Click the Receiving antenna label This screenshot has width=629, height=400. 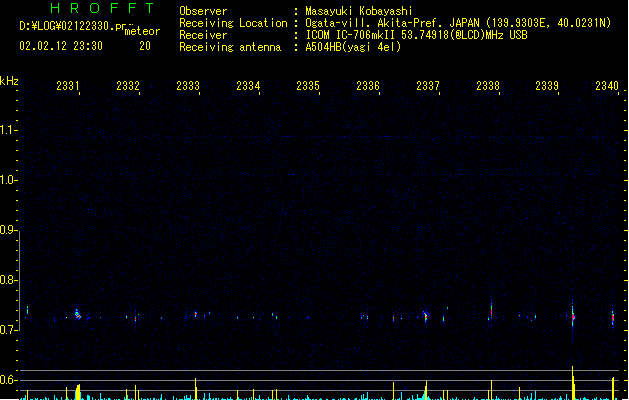[230, 47]
